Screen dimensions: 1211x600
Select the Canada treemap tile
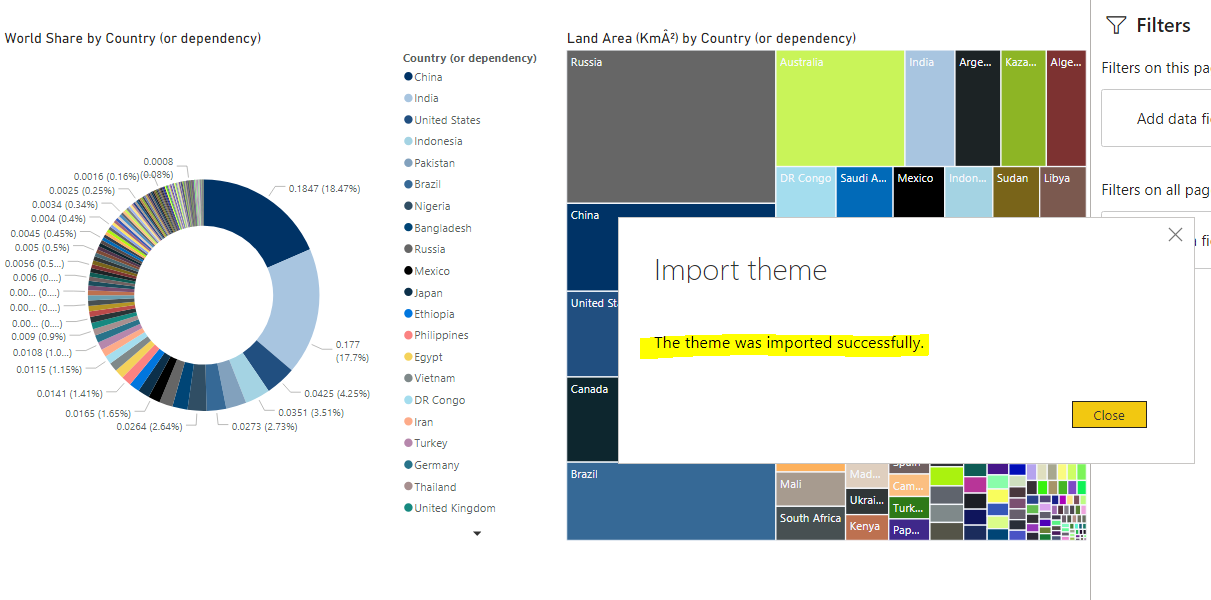[592, 420]
